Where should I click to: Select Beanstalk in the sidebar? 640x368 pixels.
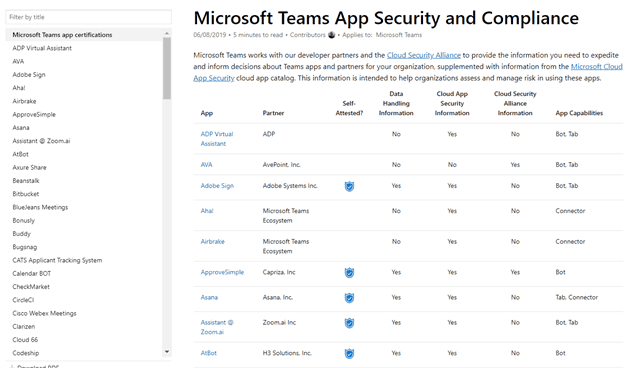[26, 181]
